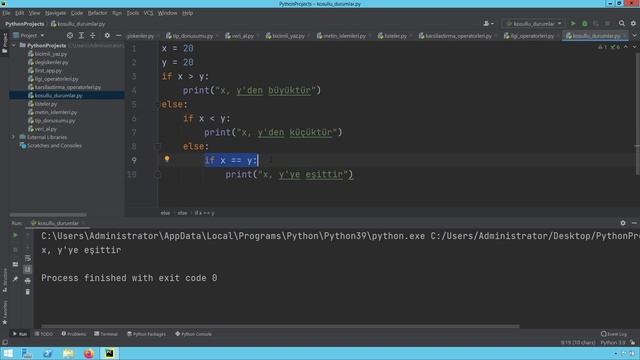Click the fold marker at line 10
This screenshot has width=640, height=360.
[158, 175]
